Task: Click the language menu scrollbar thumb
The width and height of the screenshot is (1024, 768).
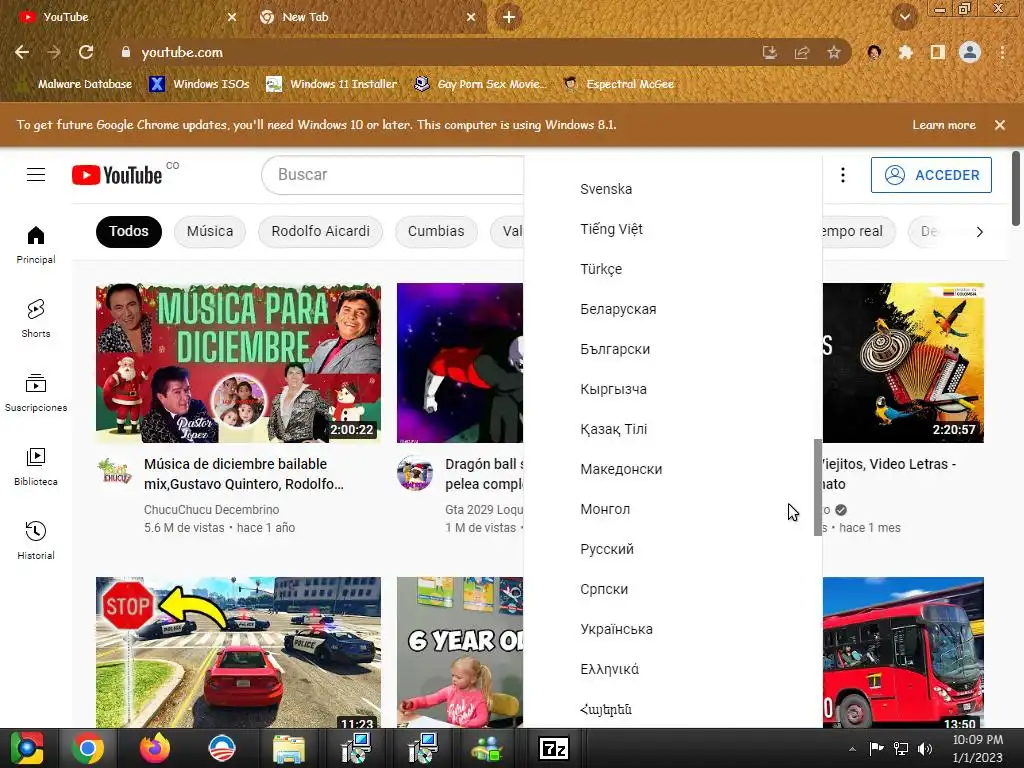Action: click(x=818, y=487)
